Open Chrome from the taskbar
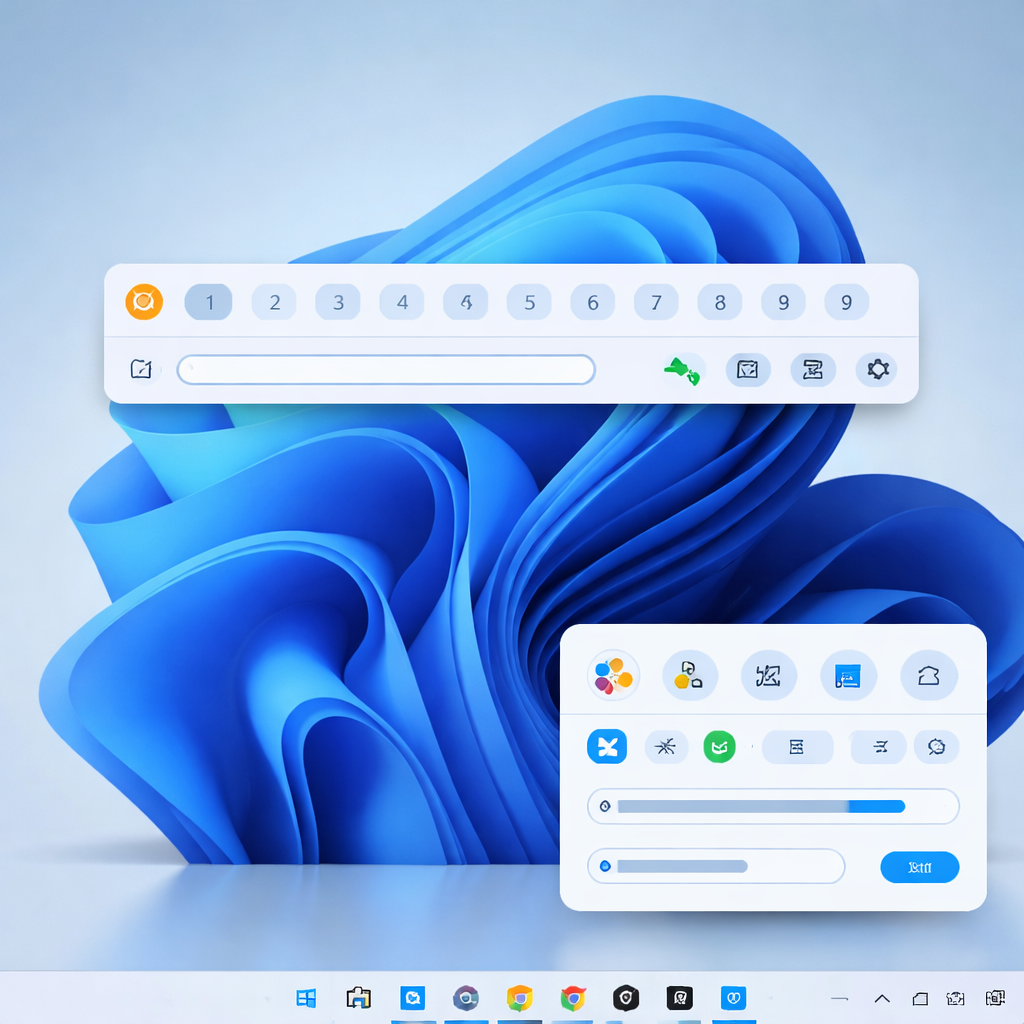 click(x=573, y=998)
